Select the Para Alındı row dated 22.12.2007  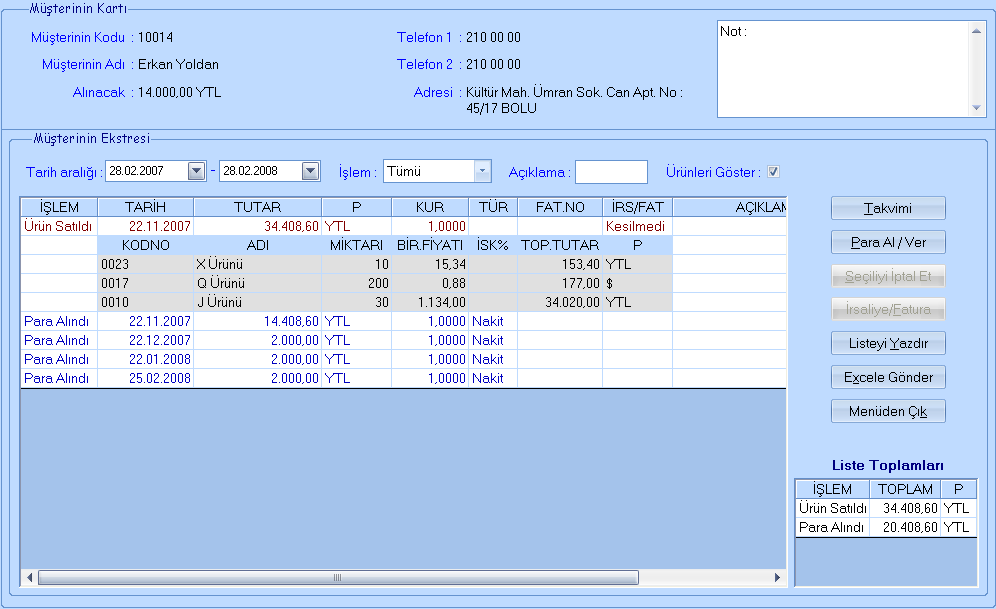point(403,340)
